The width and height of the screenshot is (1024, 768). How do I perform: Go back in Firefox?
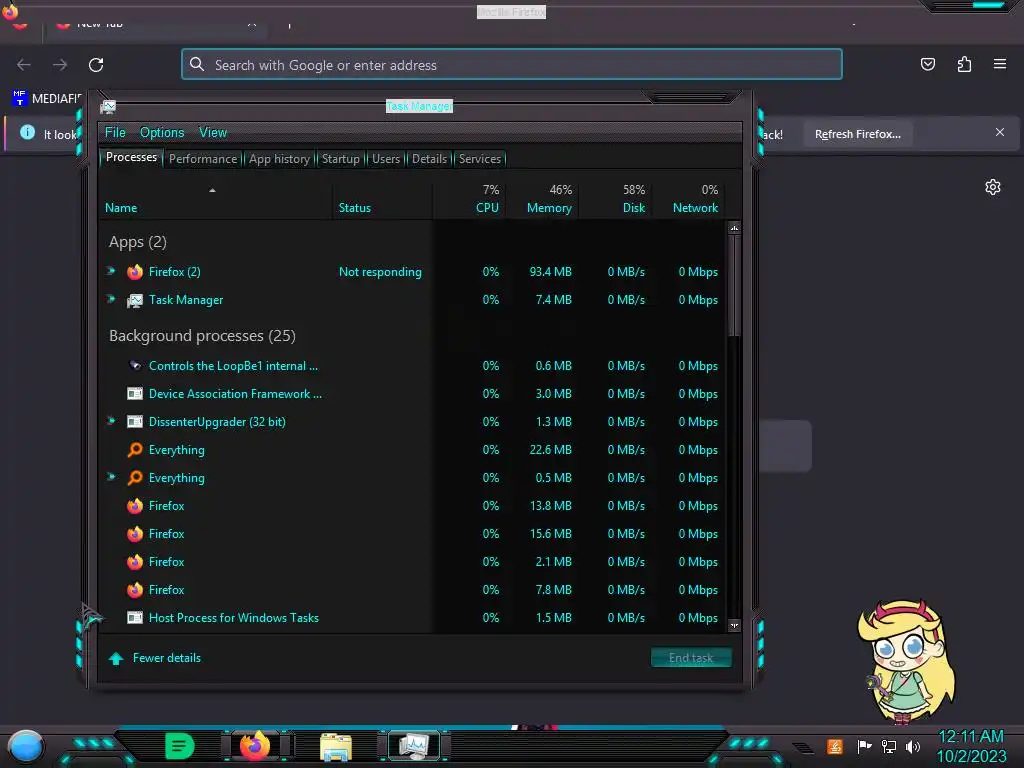(x=24, y=65)
